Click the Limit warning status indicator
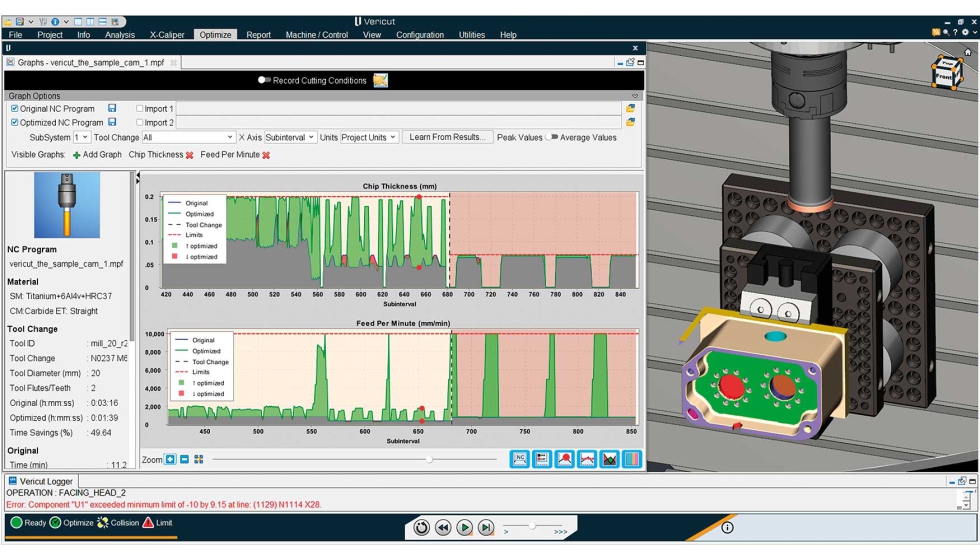The width and height of the screenshot is (980, 560). 157,522
